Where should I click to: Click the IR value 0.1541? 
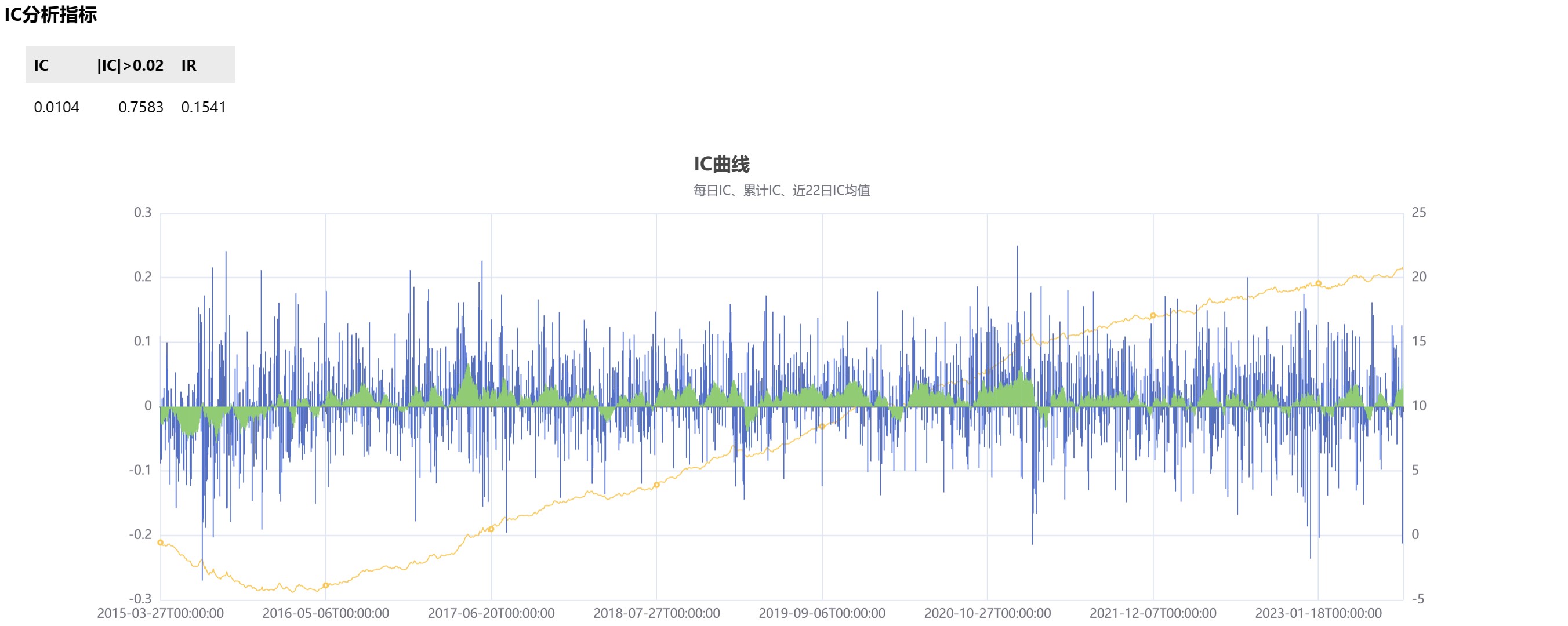point(204,107)
